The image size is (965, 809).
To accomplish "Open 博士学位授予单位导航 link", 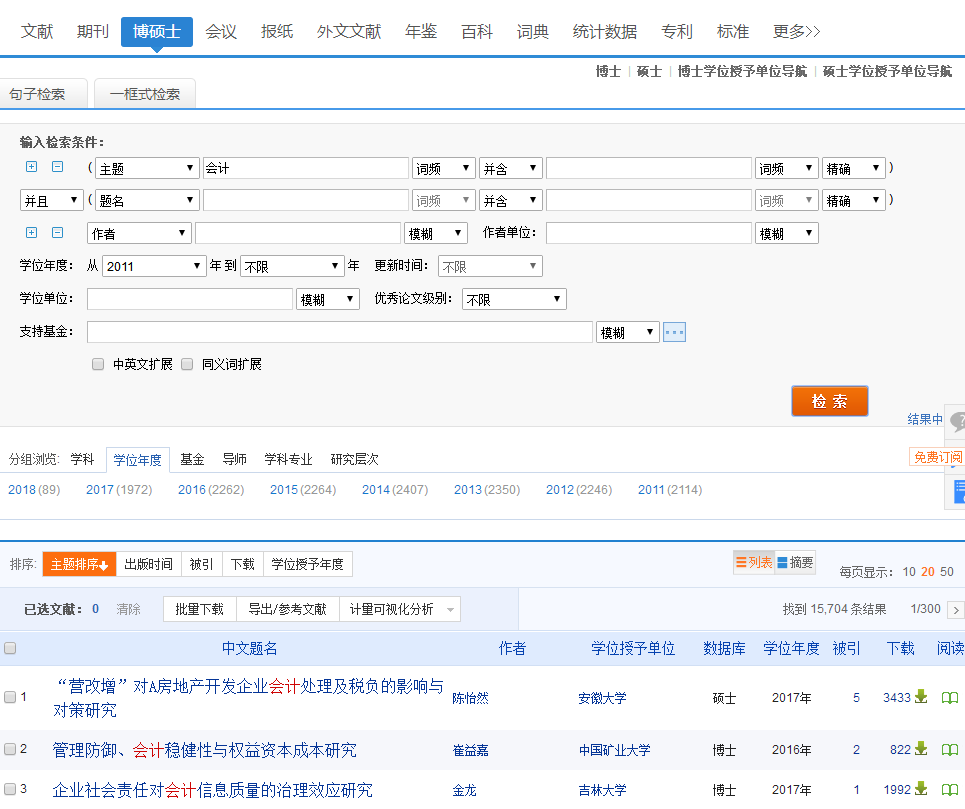I will tap(742, 71).
